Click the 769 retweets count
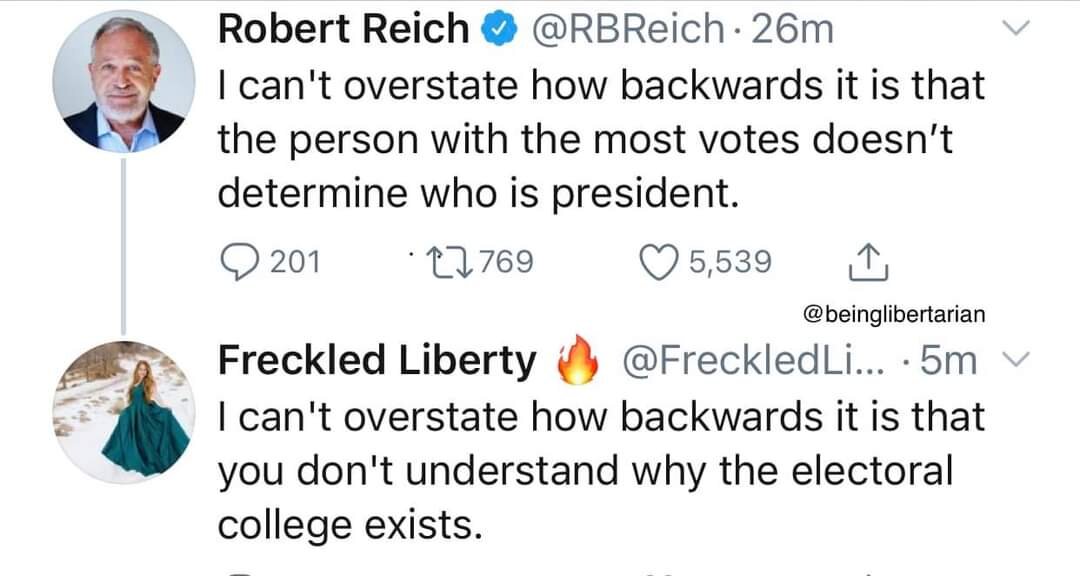1080x576 pixels. point(507,262)
